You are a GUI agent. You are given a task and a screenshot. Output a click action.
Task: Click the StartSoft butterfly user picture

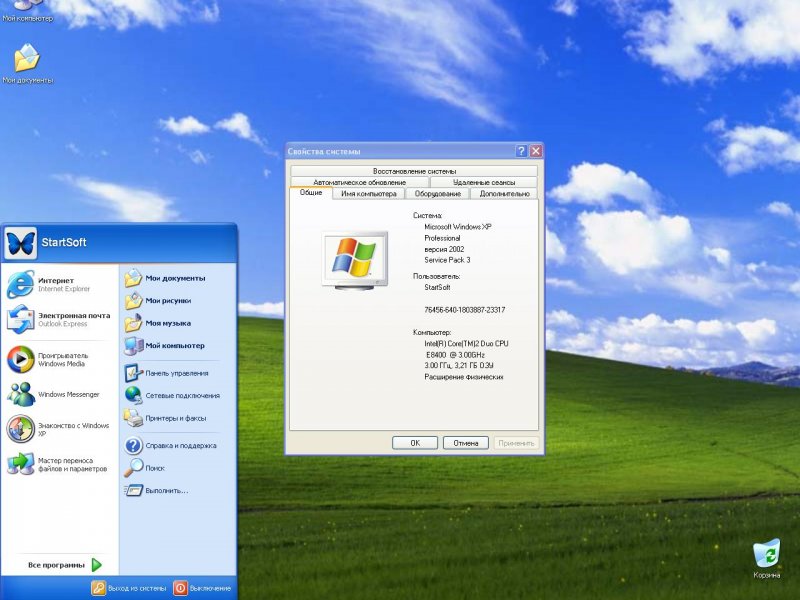point(20,243)
